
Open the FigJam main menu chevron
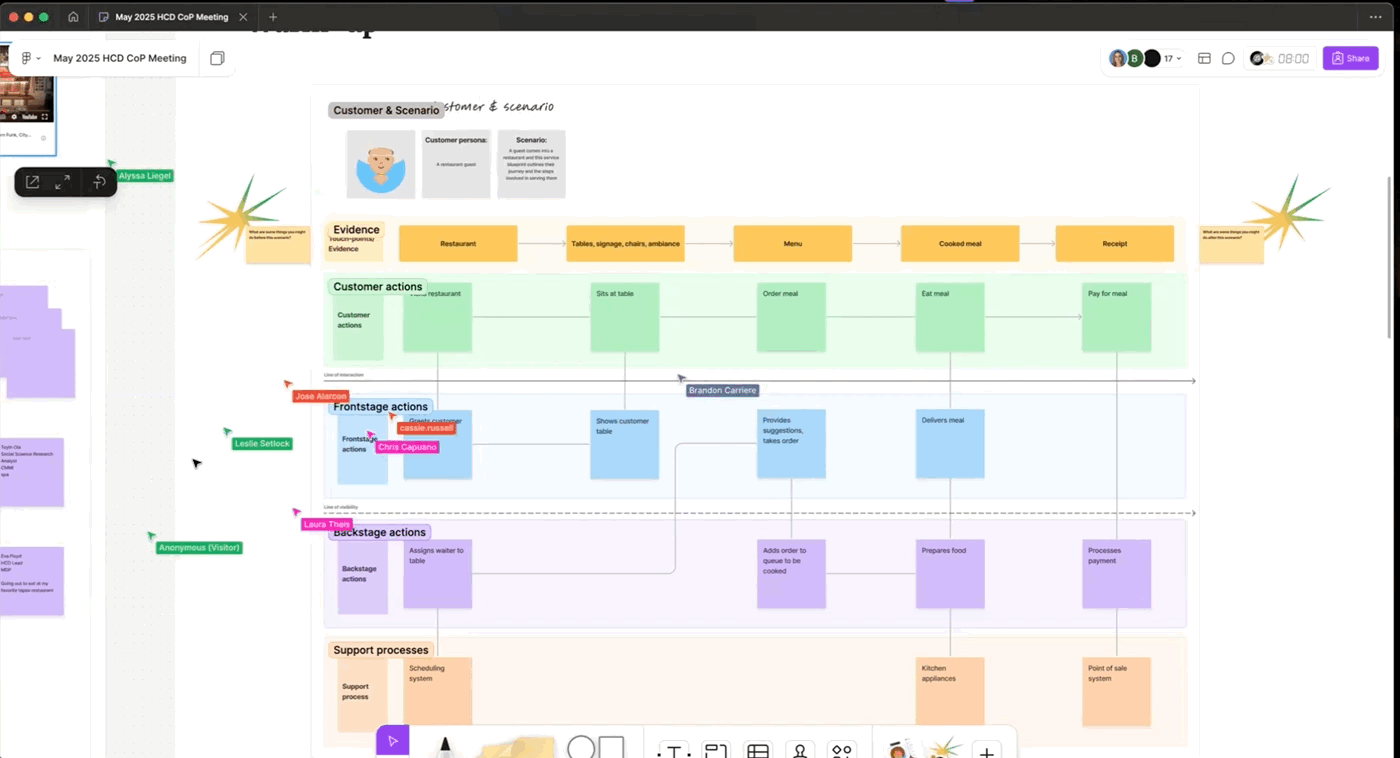pyautogui.click(x=38, y=58)
